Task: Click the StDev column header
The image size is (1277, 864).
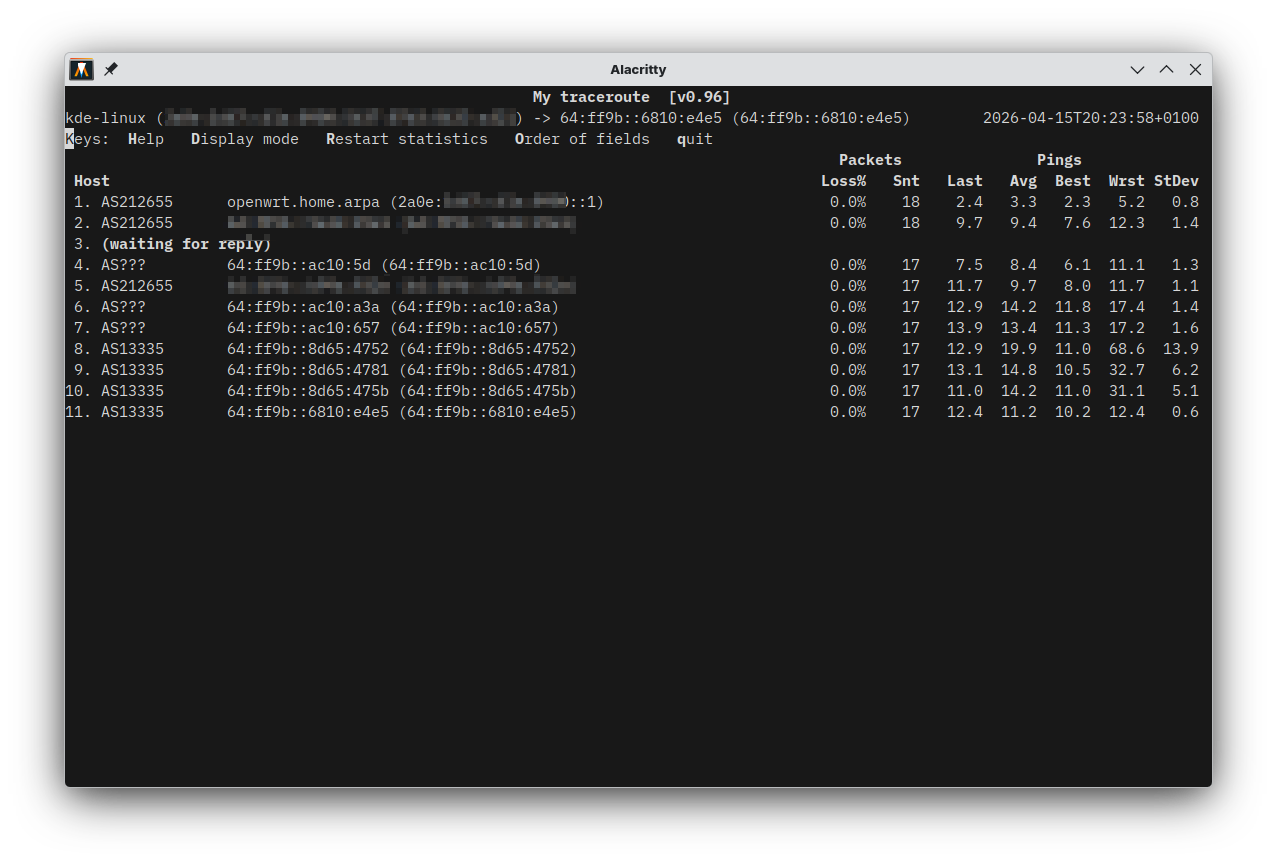Action: [x=1176, y=181]
